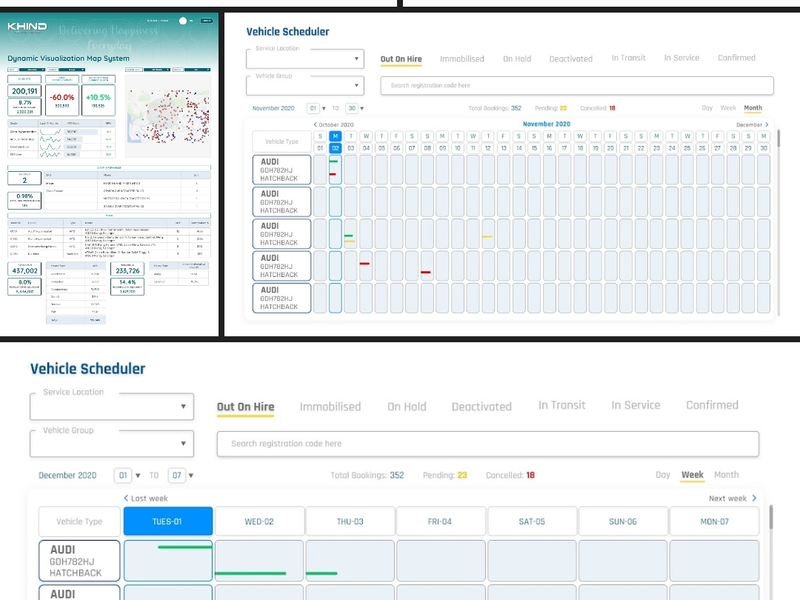Advance to December with the right chevron
This screenshot has height=600, width=800.
(766, 124)
